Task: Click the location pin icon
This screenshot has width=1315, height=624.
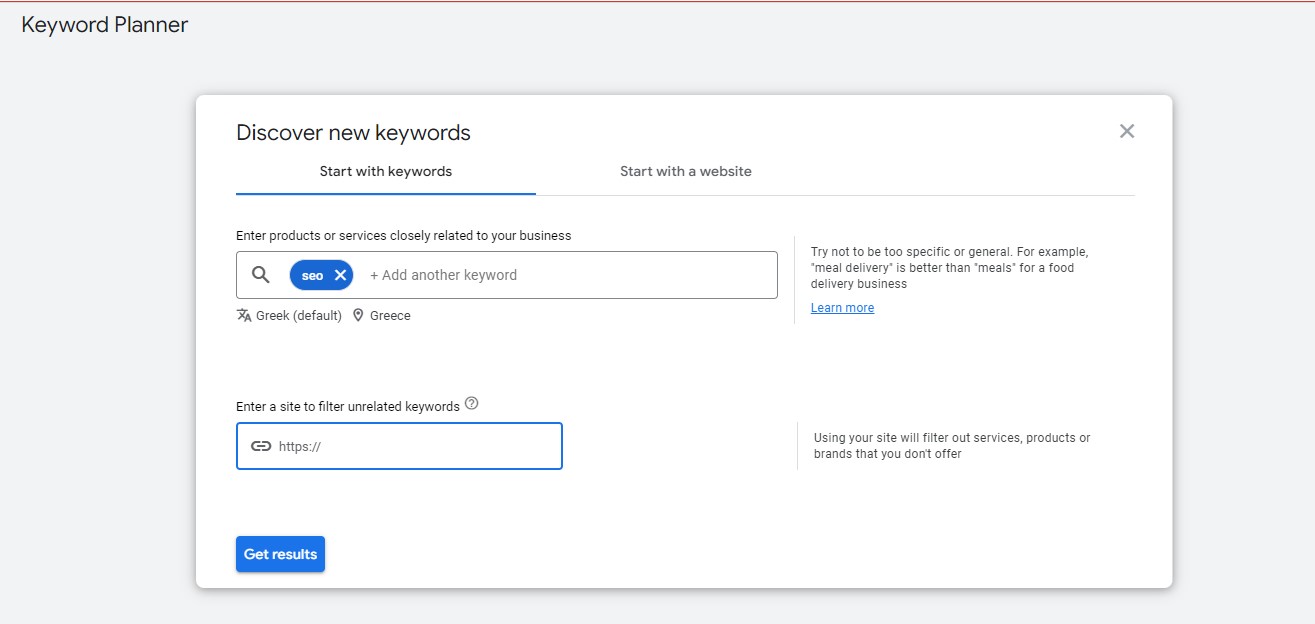Action: coord(358,315)
